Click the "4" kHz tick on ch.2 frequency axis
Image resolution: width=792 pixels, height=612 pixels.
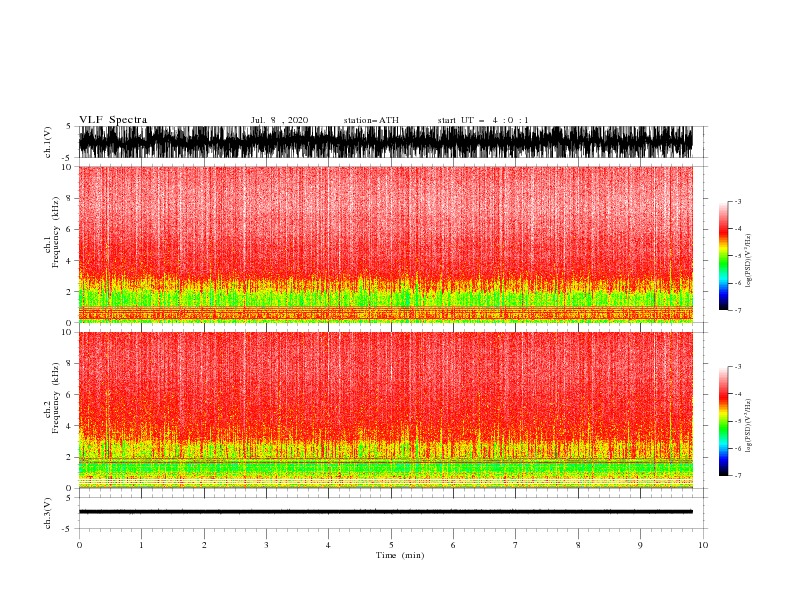point(69,426)
